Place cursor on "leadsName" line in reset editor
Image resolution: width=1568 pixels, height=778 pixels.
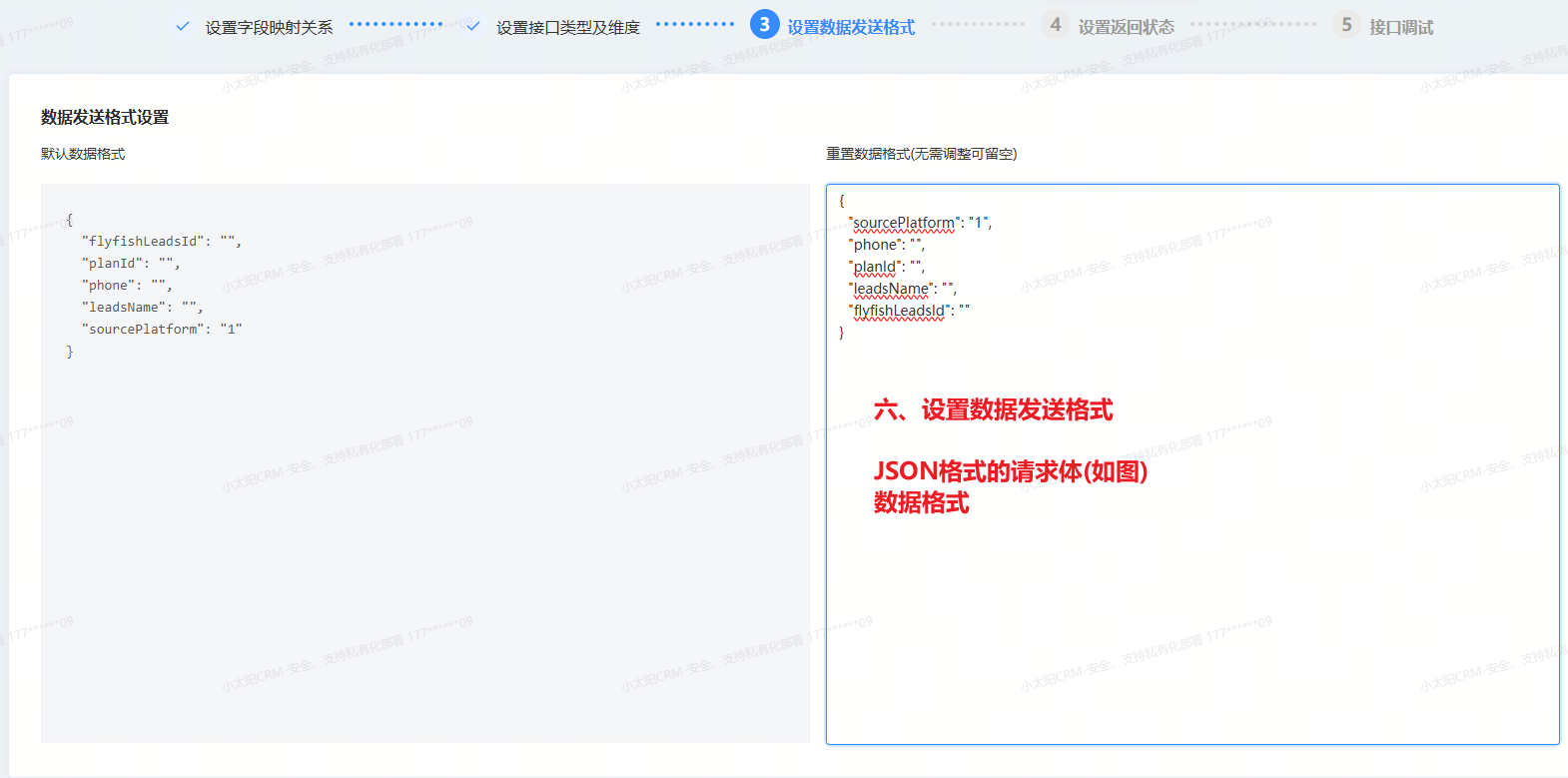tap(903, 289)
